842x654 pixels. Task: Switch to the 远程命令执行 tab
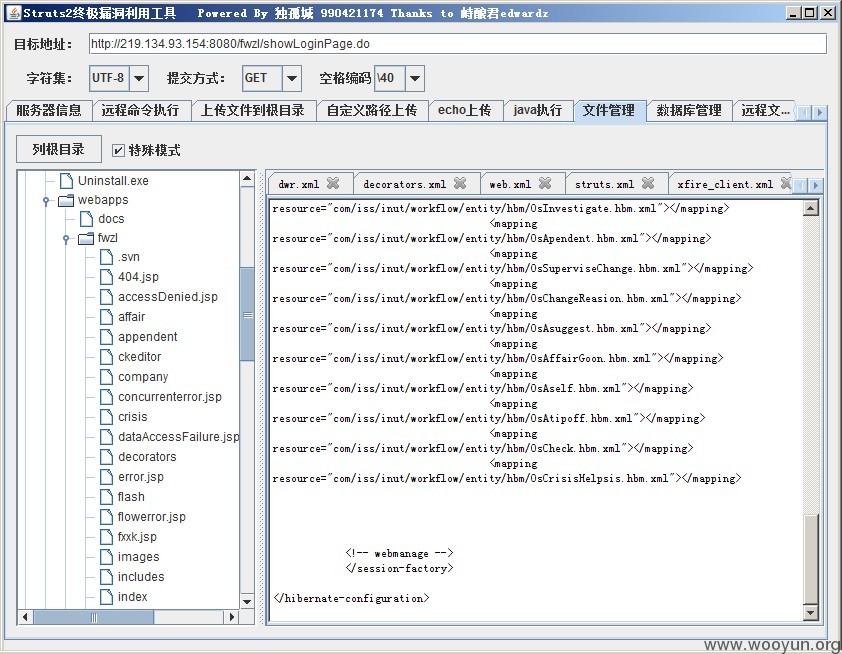141,111
